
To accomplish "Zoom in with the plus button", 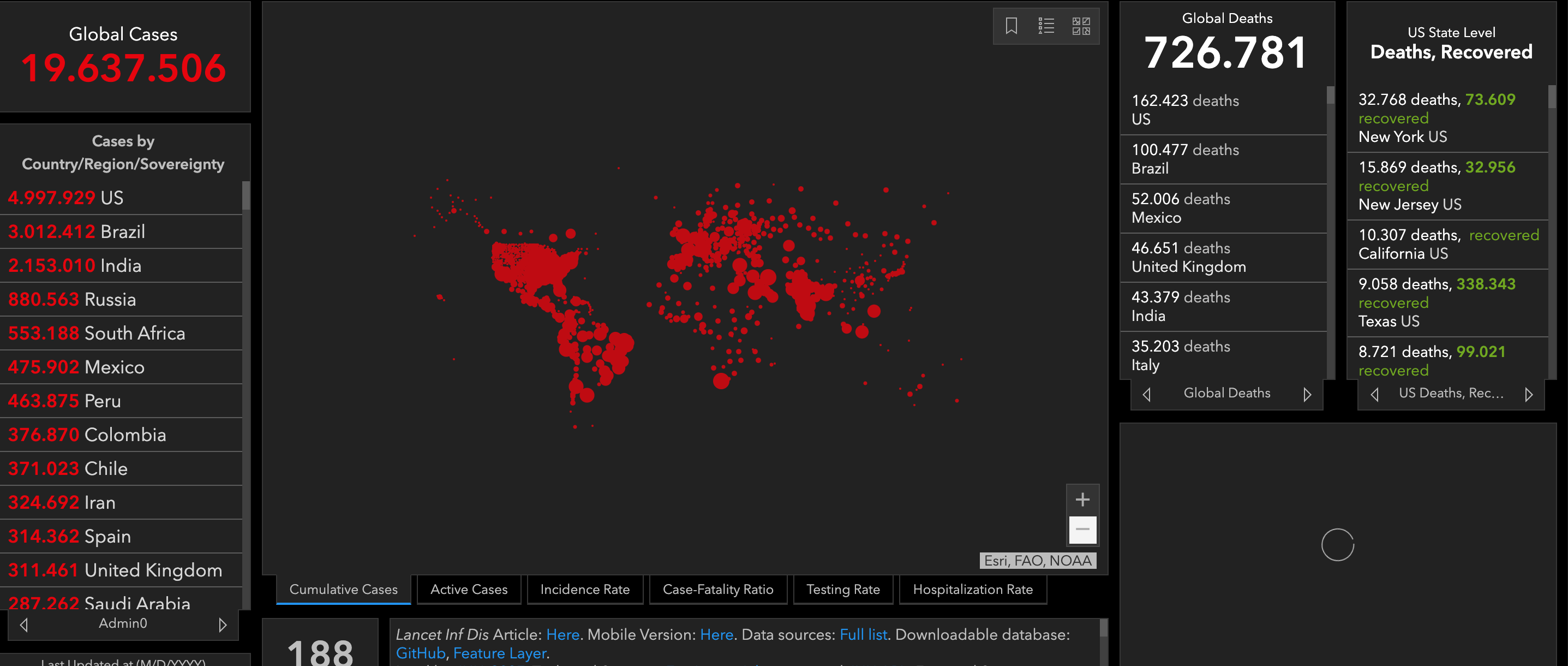I will tap(1082, 500).
